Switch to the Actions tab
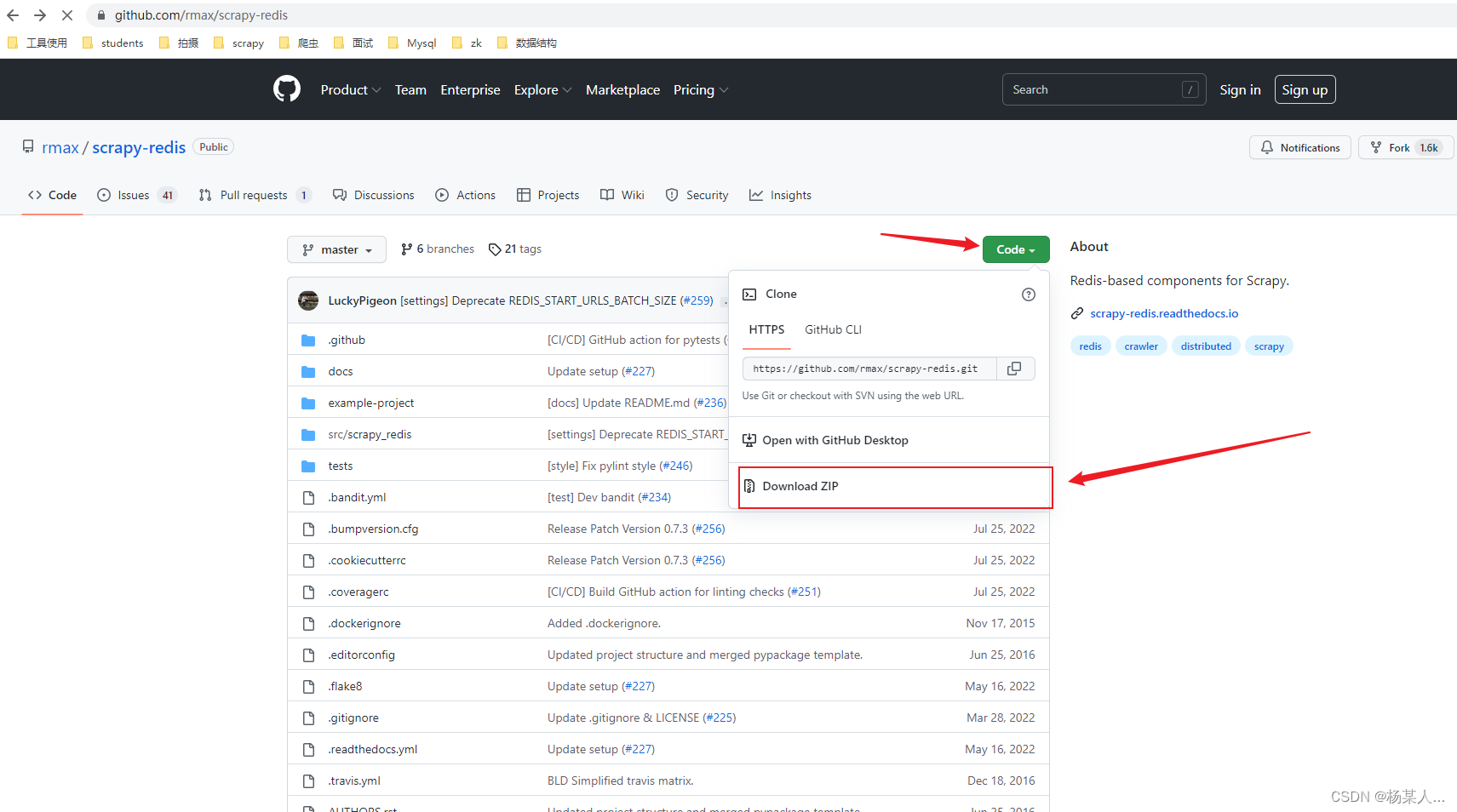The height and width of the screenshot is (812, 1457). coord(466,195)
